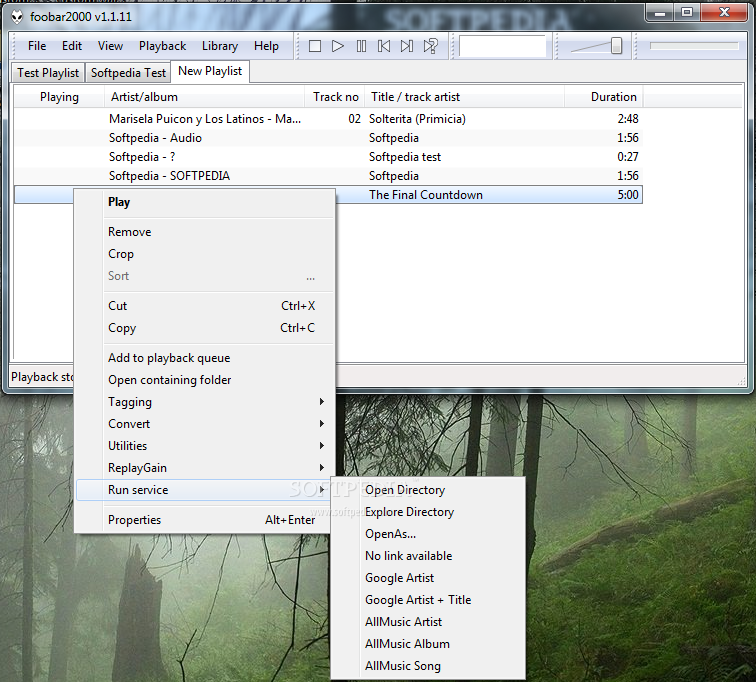Click No link available entry
Viewport: 756px width, 682px height.
428,556
